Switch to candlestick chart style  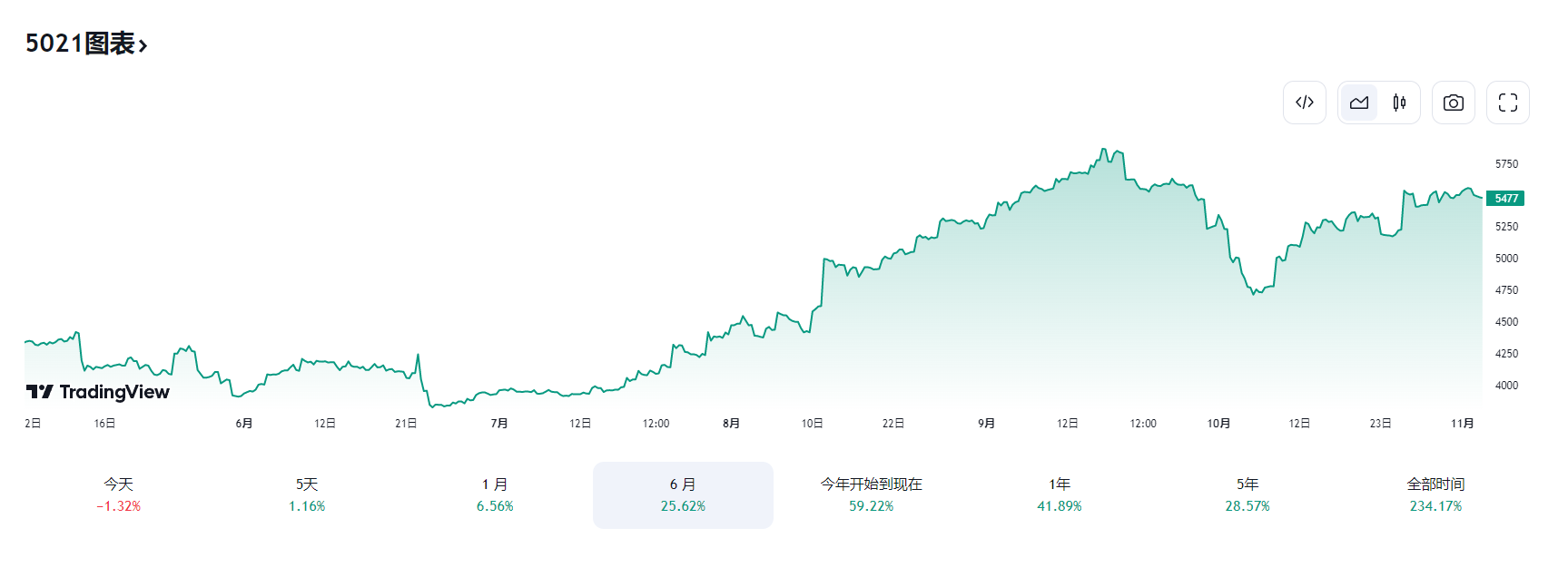(1399, 103)
